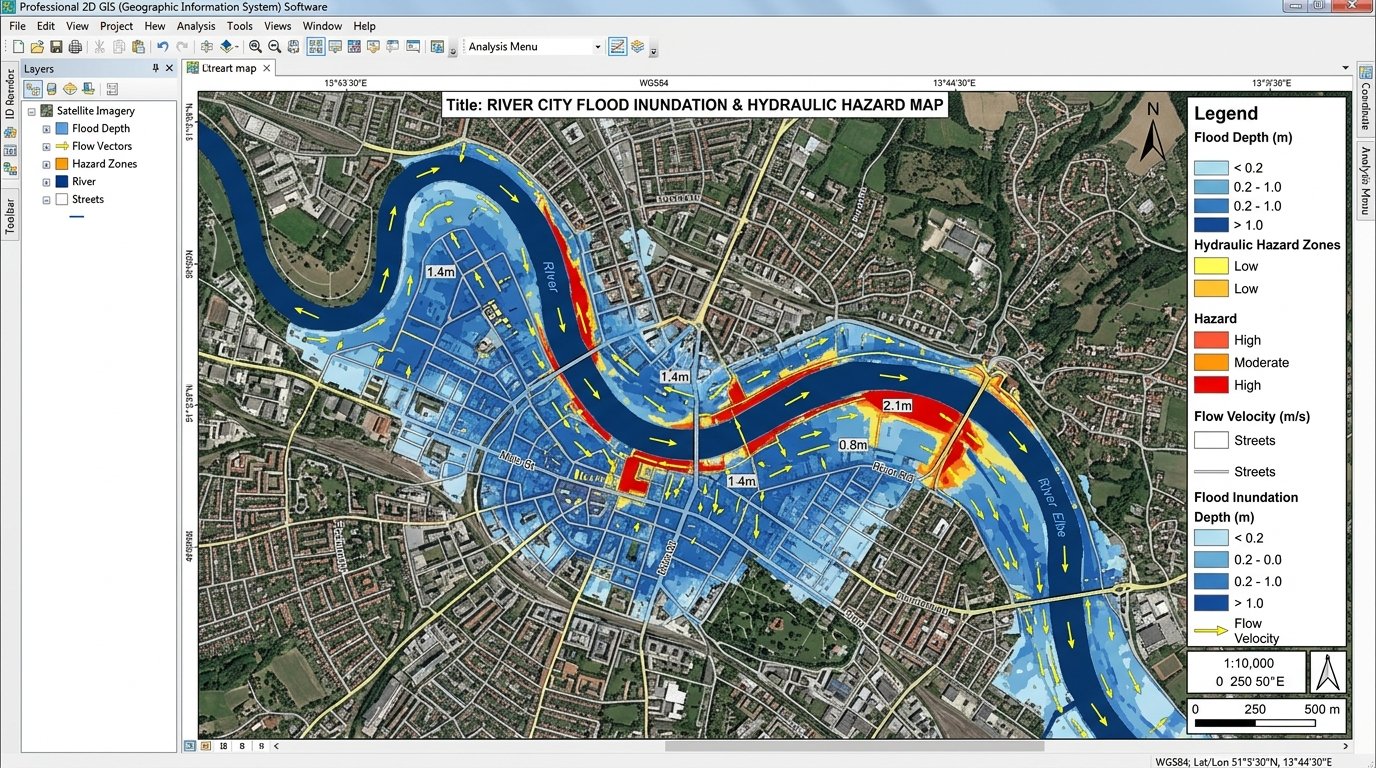Screen dimensions: 1376x768
Task: Save the project using the floppy icon
Action: coord(56,46)
